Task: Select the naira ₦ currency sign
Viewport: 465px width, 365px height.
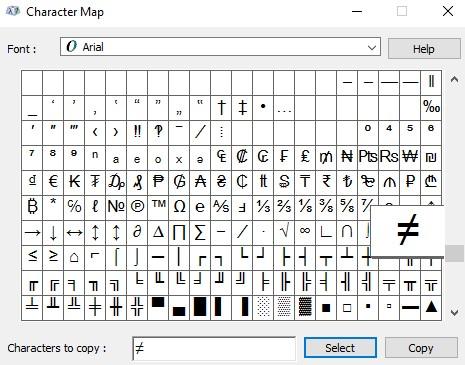Action: click(347, 158)
